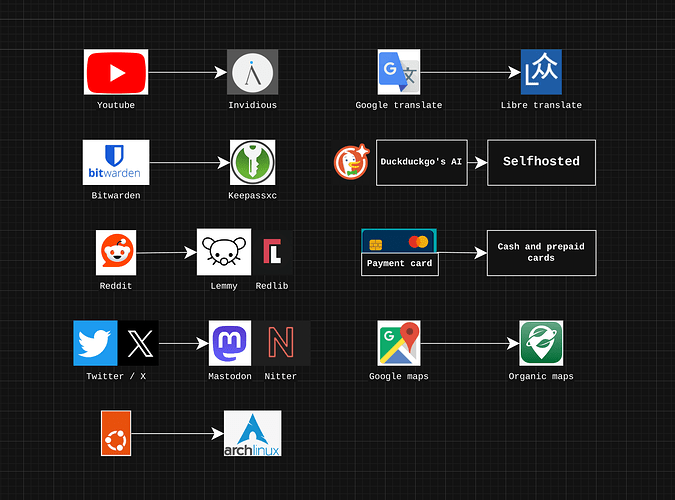Viewport: 675px width, 500px height.
Task: Click the Reddit caption text
Action: (116, 286)
